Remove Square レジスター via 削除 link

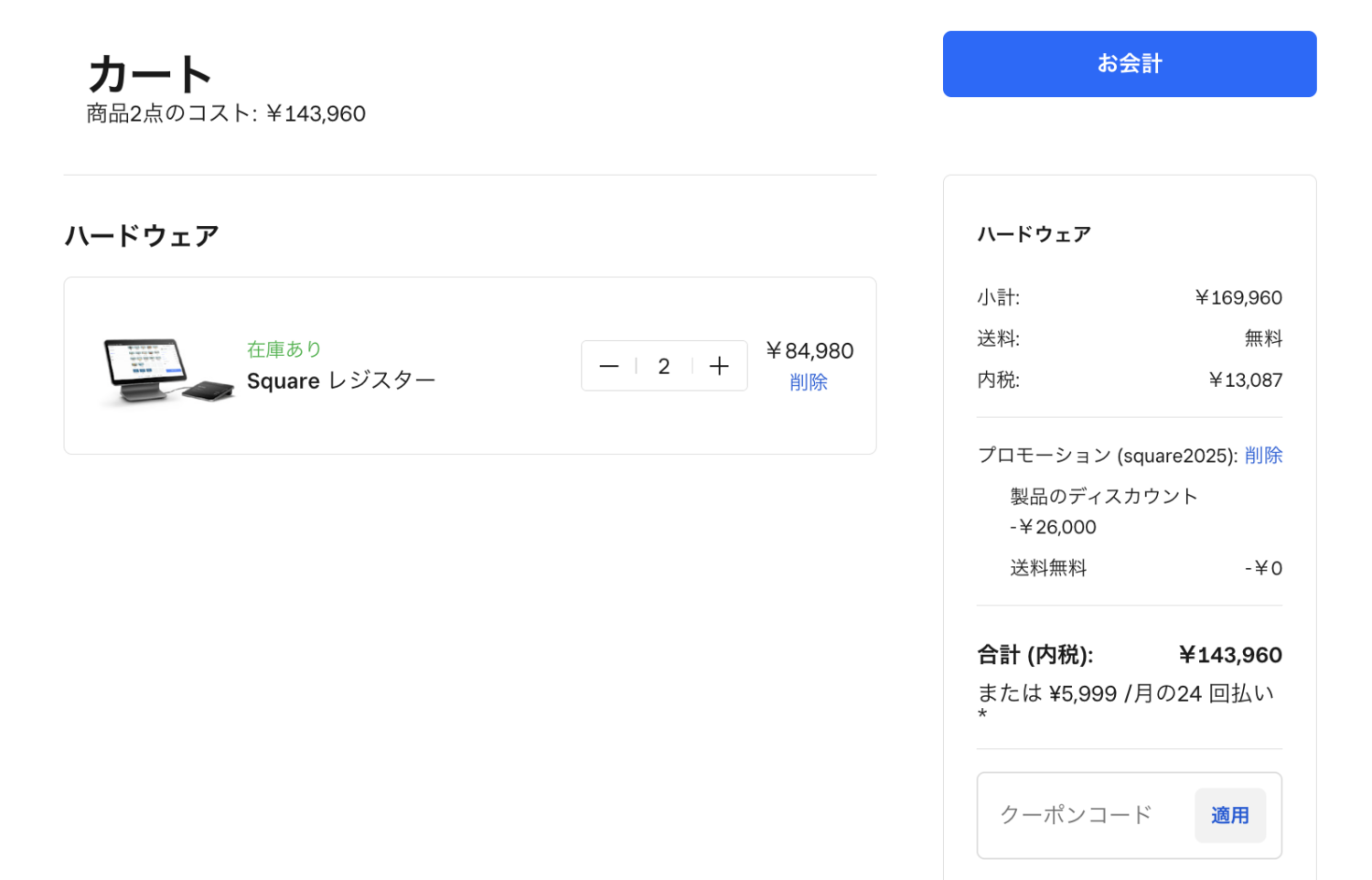[808, 382]
